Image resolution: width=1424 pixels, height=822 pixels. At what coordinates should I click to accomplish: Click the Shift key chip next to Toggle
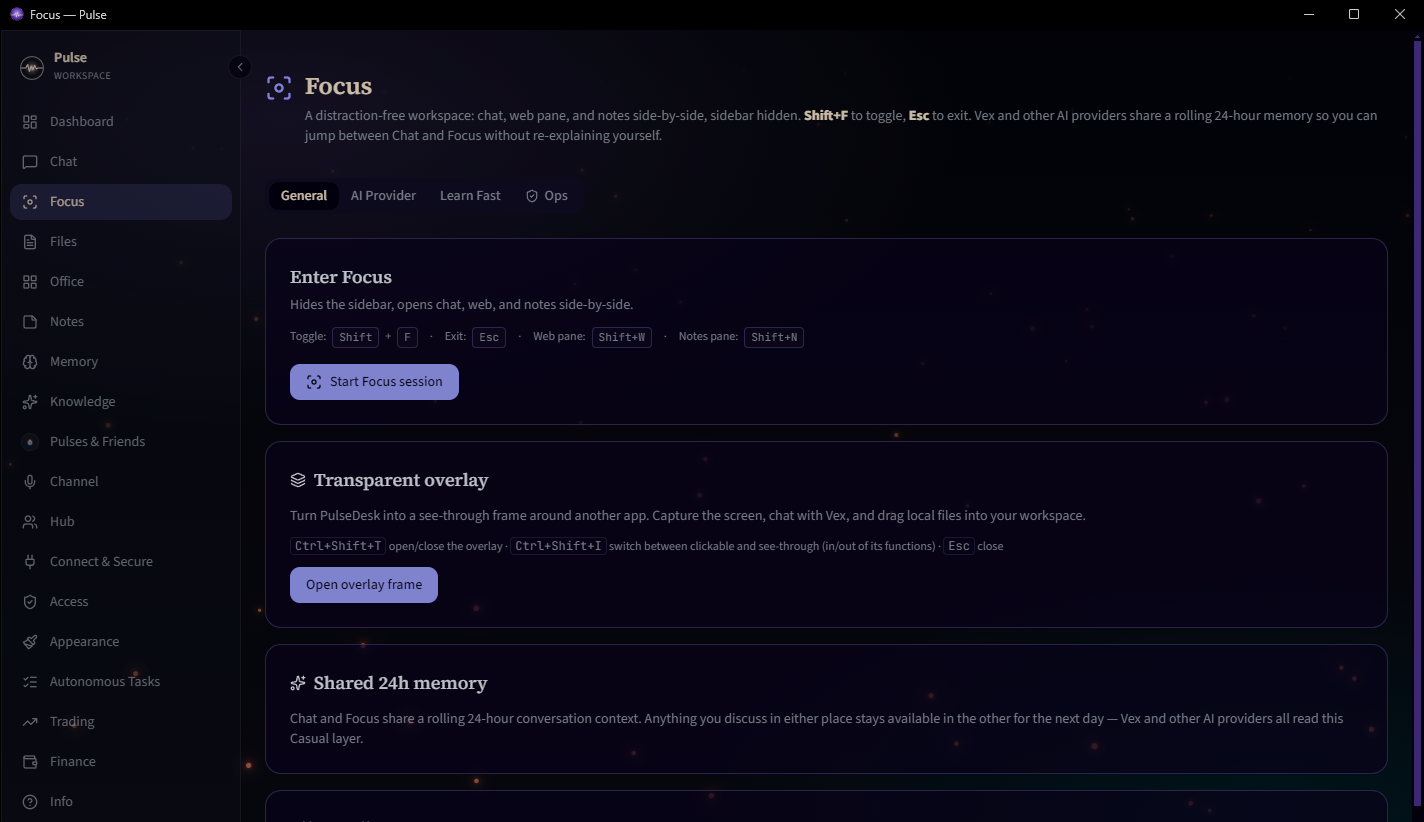coord(356,337)
